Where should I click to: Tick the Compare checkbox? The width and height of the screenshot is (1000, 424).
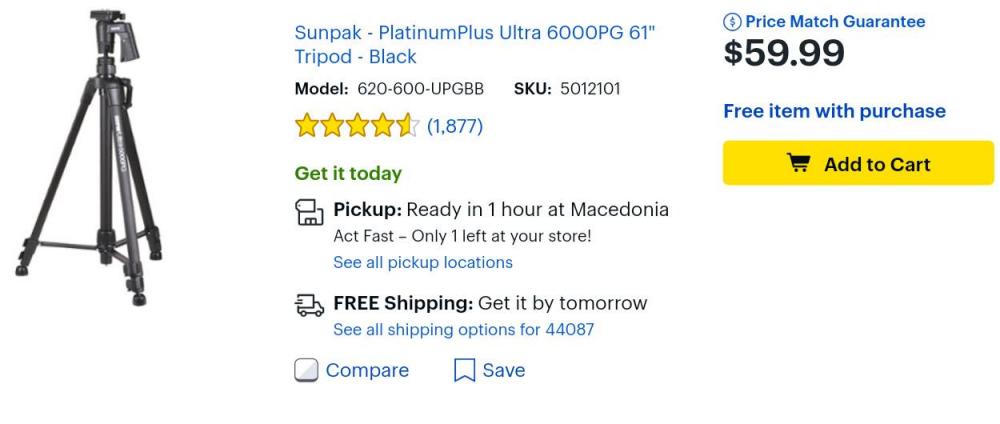point(306,371)
